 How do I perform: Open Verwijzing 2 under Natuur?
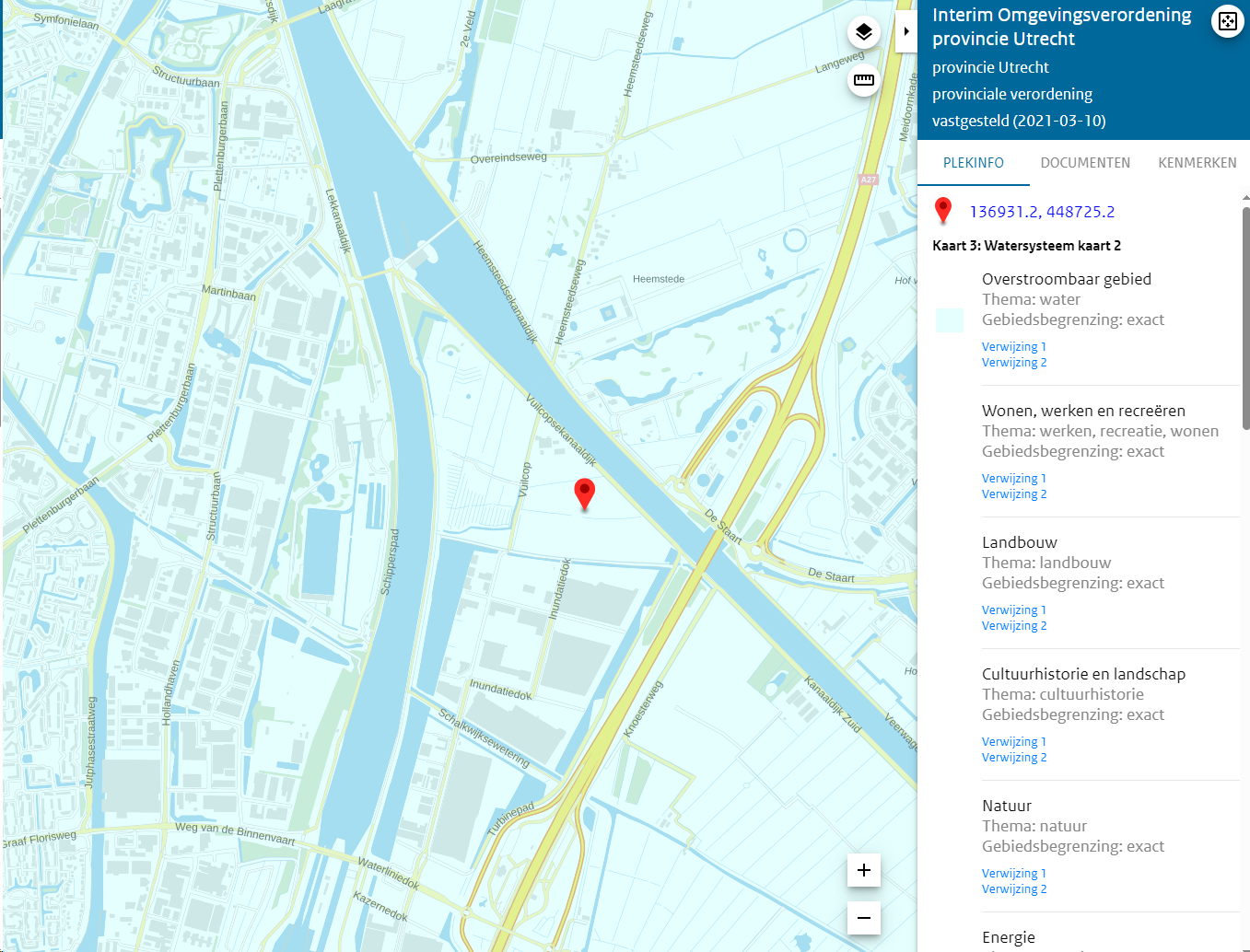[x=1013, y=889]
